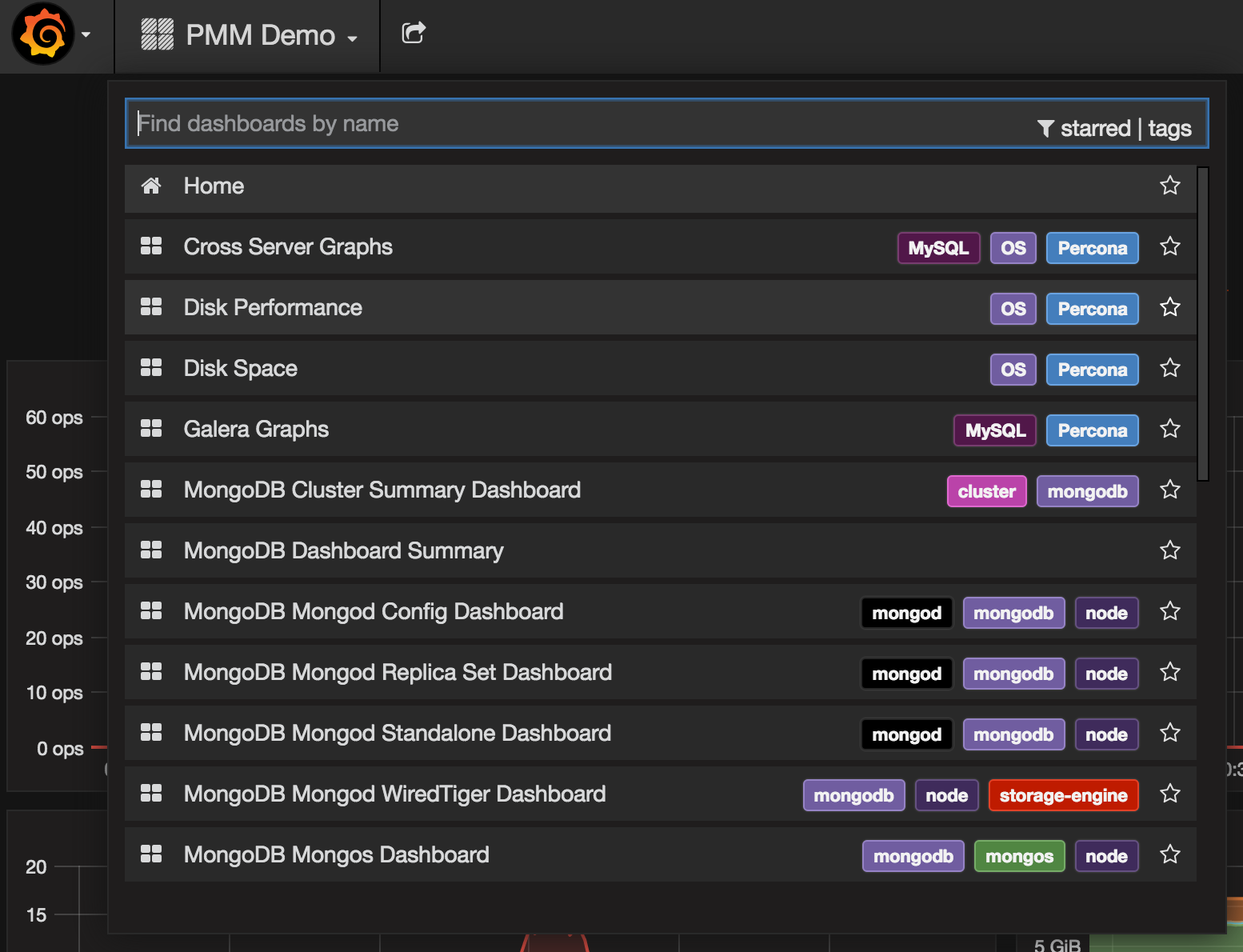Open the MongoDB Cluster Summary Dashboard entry
The image size is (1243, 952).
[x=382, y=490]
